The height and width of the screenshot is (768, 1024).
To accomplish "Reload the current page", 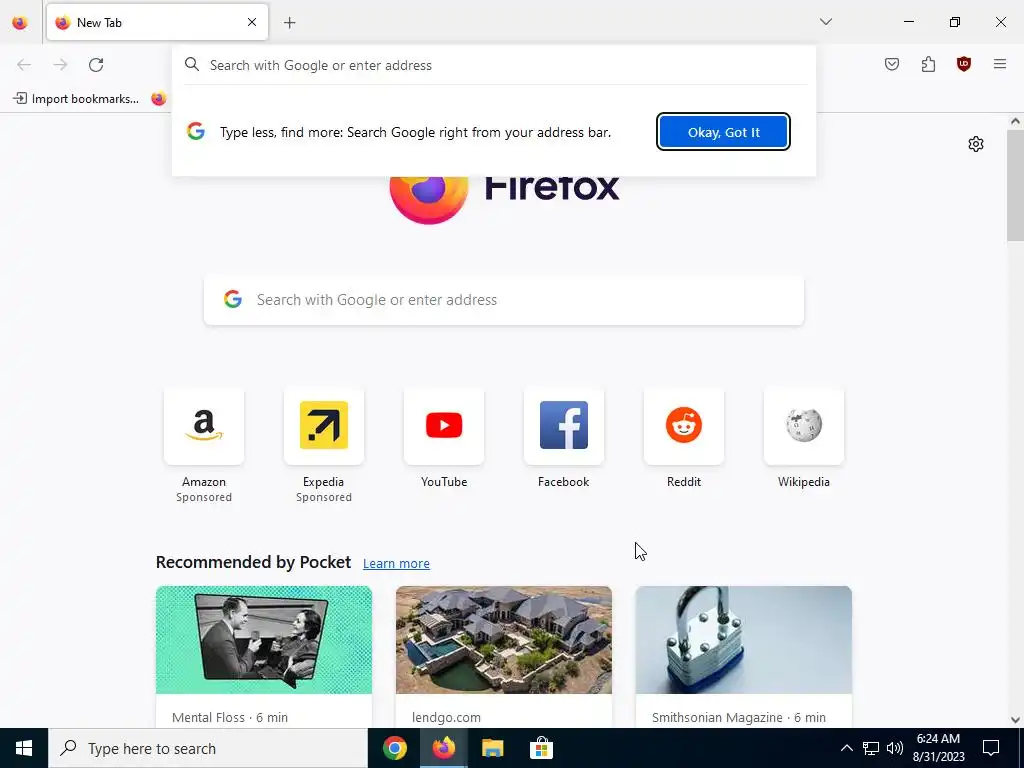I will click(96, 65).
